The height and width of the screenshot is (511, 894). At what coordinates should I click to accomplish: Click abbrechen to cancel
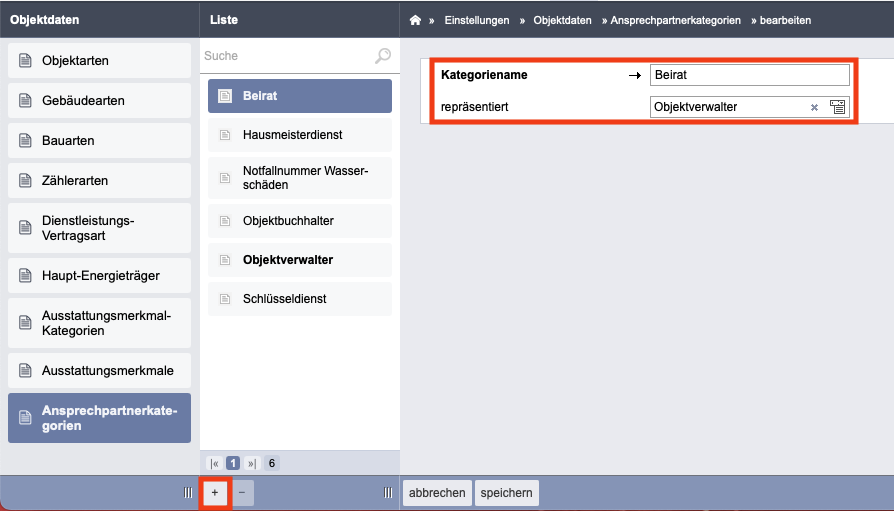pyautogui.click(x=437, y=493)
